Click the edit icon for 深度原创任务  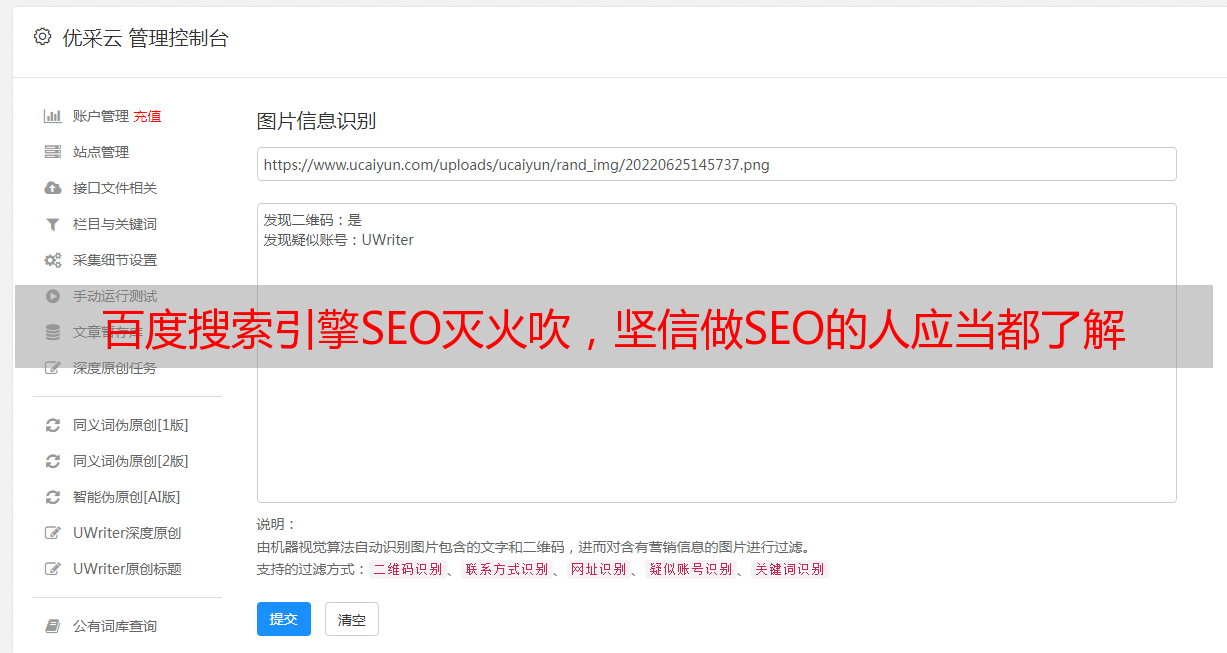53,368
